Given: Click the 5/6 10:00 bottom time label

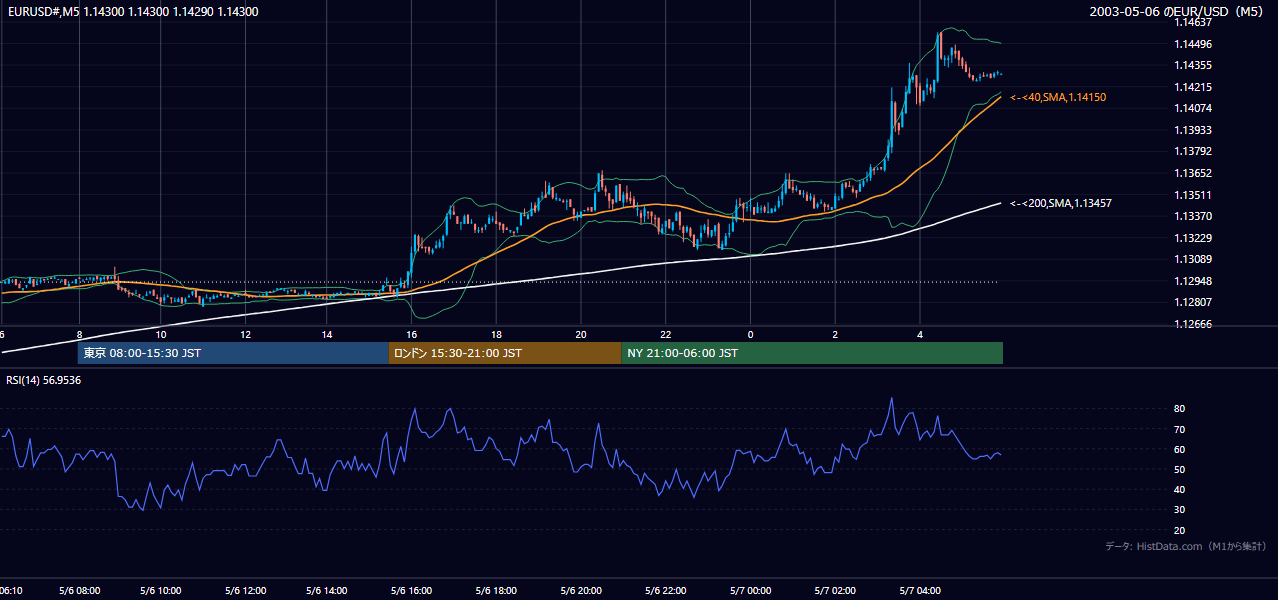Looking at the screenshot, I should tap(161, 591).
